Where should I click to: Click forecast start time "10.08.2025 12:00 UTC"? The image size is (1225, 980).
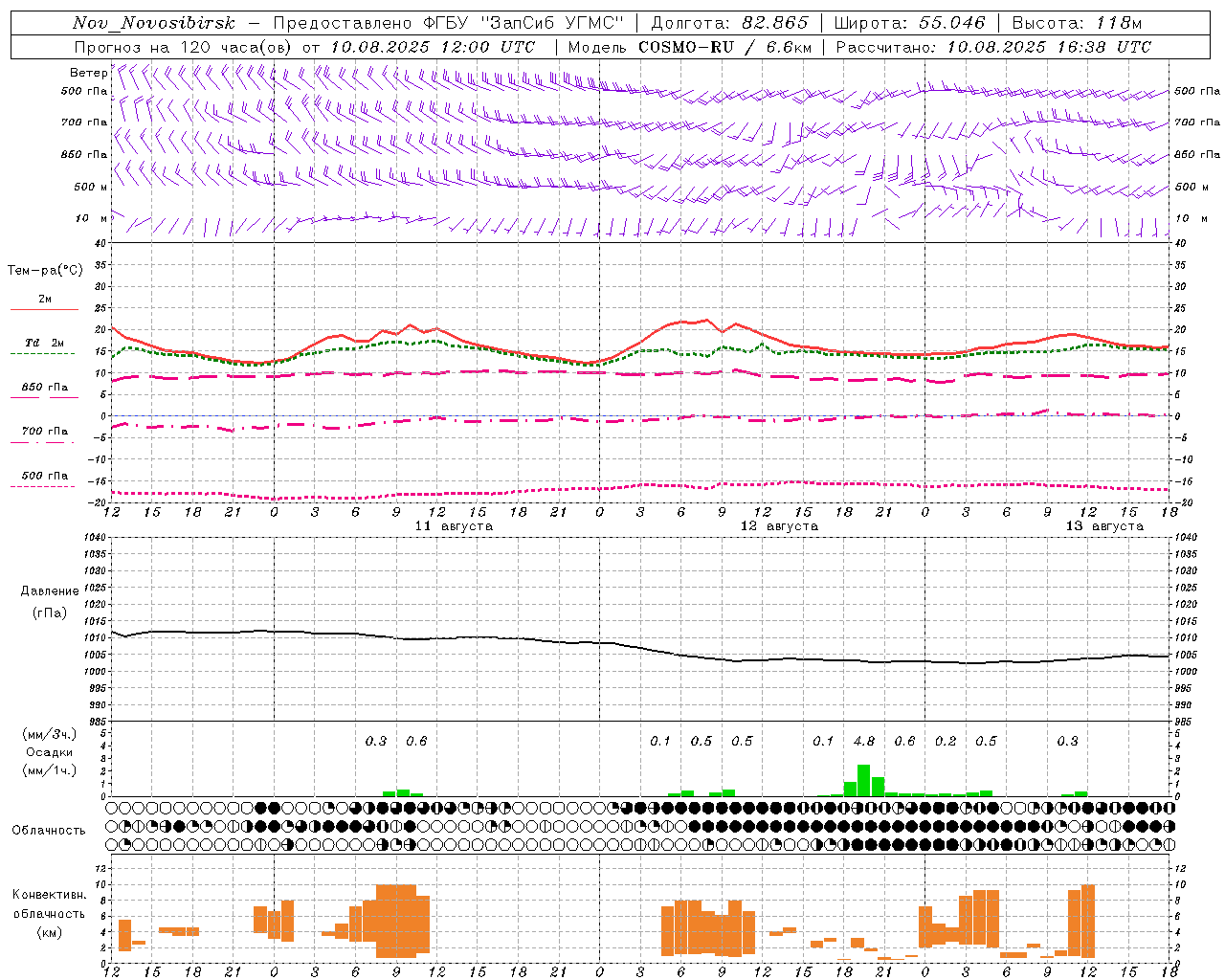pos(434,46)
